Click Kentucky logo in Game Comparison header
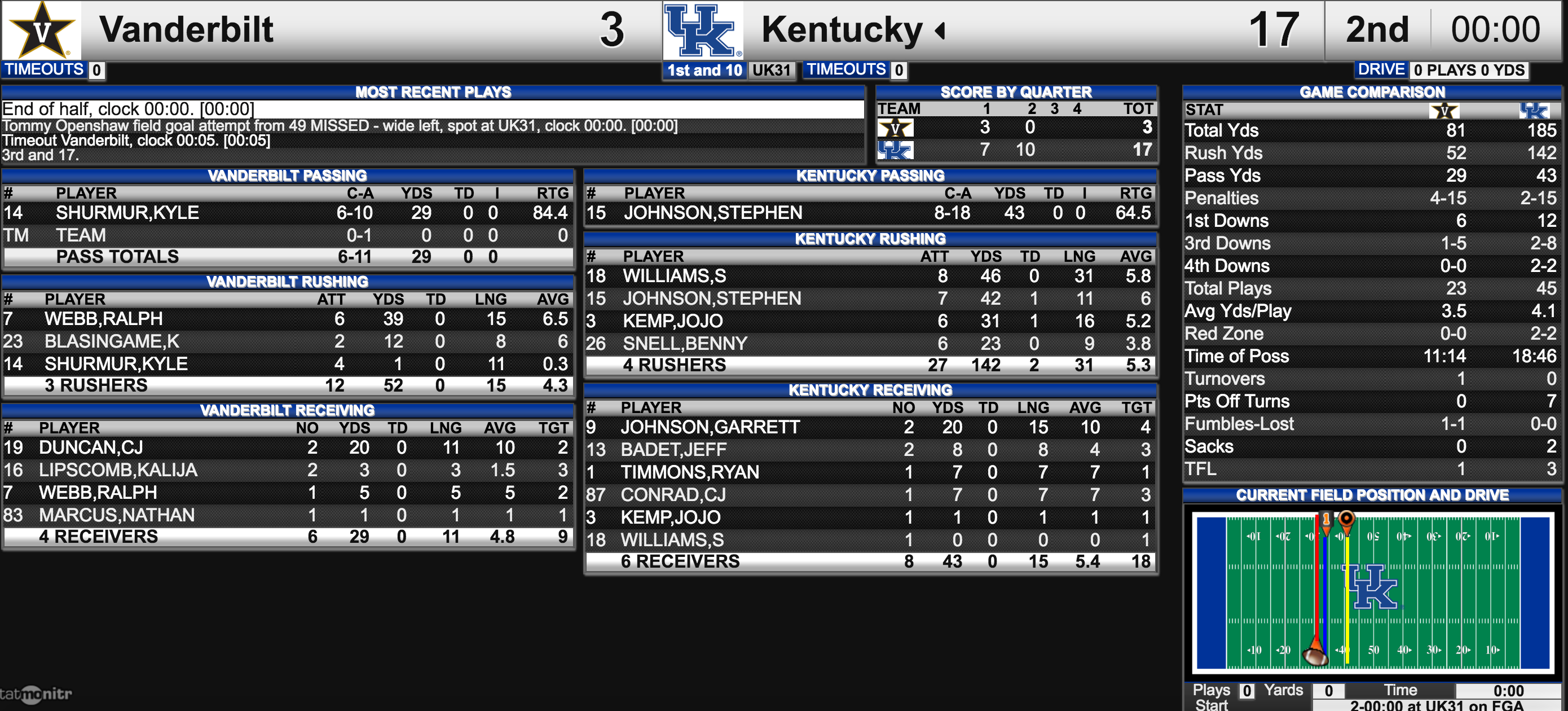1568x711 pixels. click(x=1534, y=111)
